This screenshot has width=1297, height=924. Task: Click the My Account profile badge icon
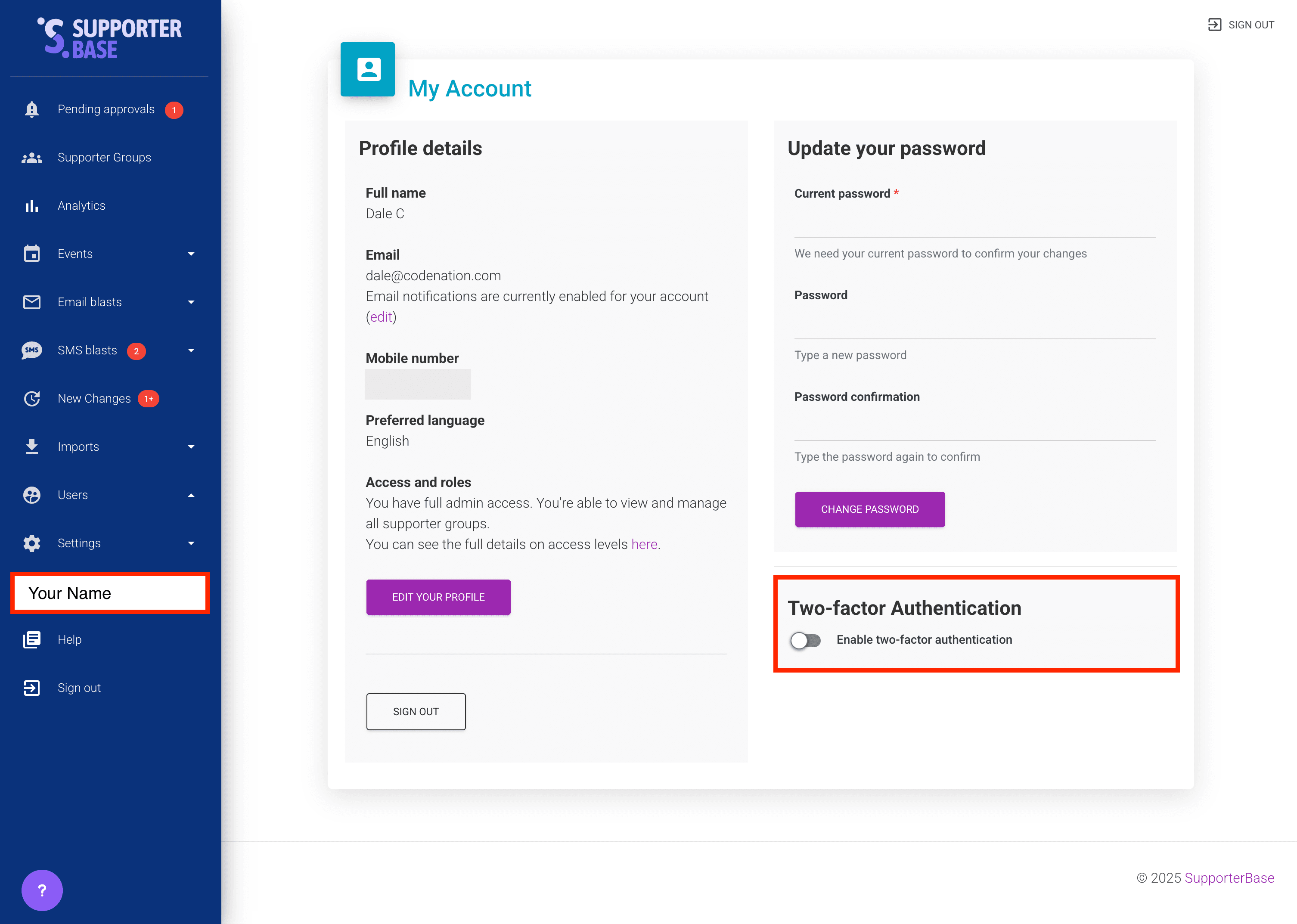point(368,69)
